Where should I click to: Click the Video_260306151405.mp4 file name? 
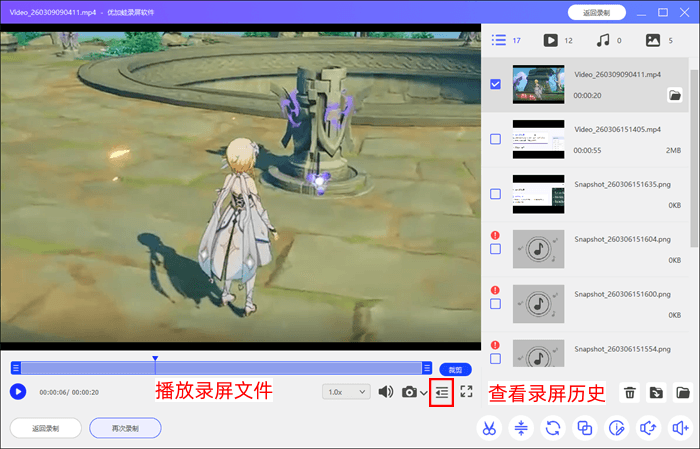point(617,129)
